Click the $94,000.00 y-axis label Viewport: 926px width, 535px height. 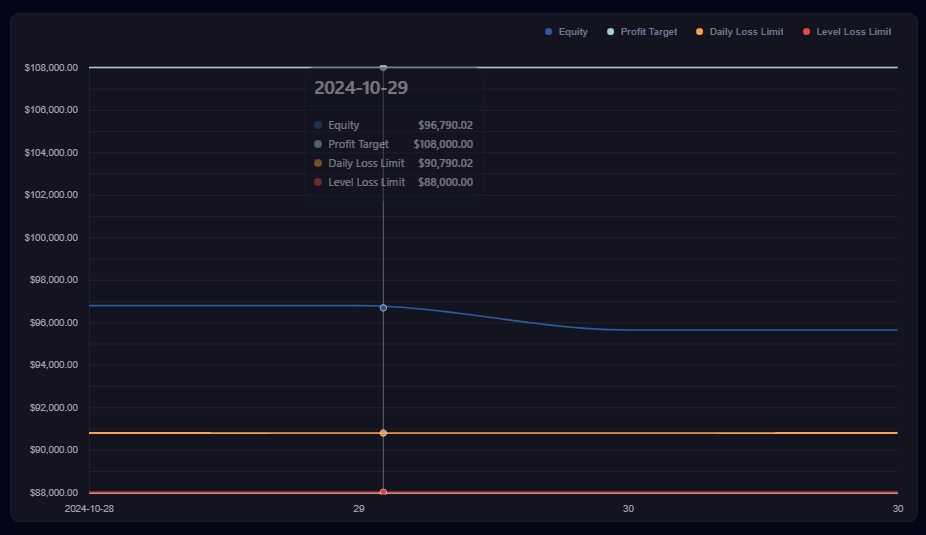coord(51,365)
